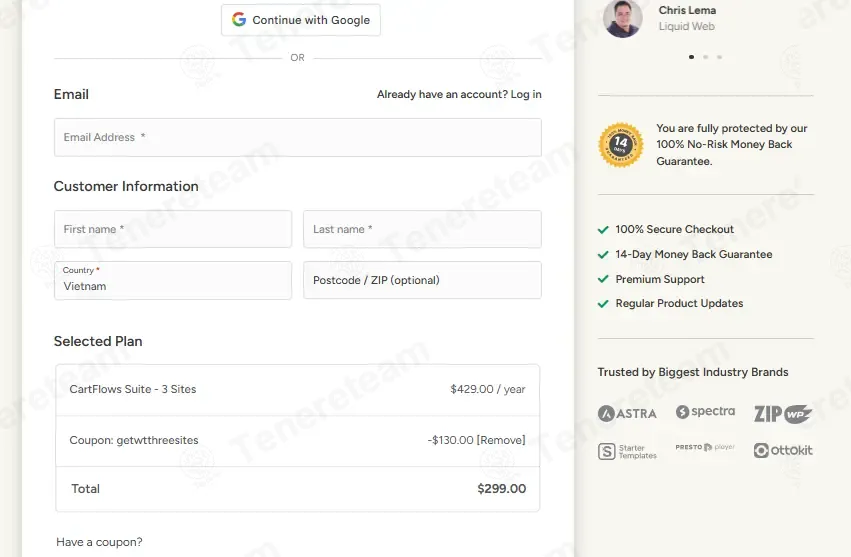Click the checkmark beside Premium Support

tap(603, 279)
